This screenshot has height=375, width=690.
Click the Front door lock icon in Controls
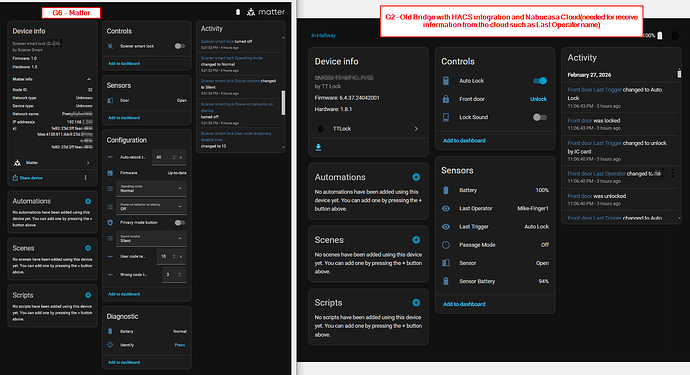[446, 99]
